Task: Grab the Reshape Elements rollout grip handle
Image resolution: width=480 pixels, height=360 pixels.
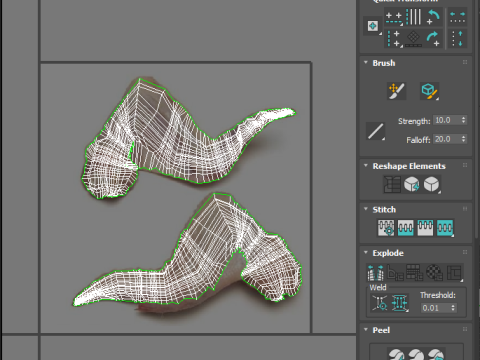Action: pyautogui.click(x=465, y=165)
